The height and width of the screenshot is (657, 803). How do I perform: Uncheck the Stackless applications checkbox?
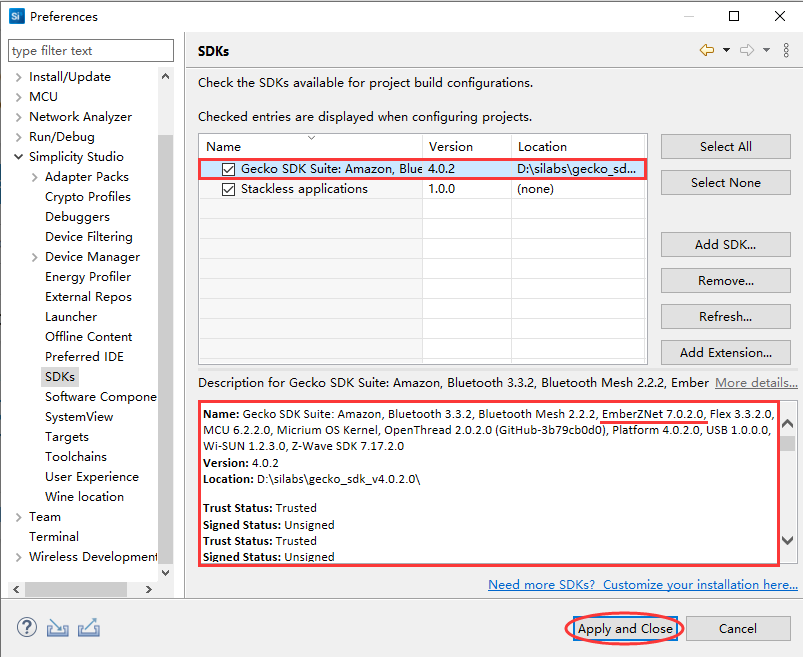point(228,189)
